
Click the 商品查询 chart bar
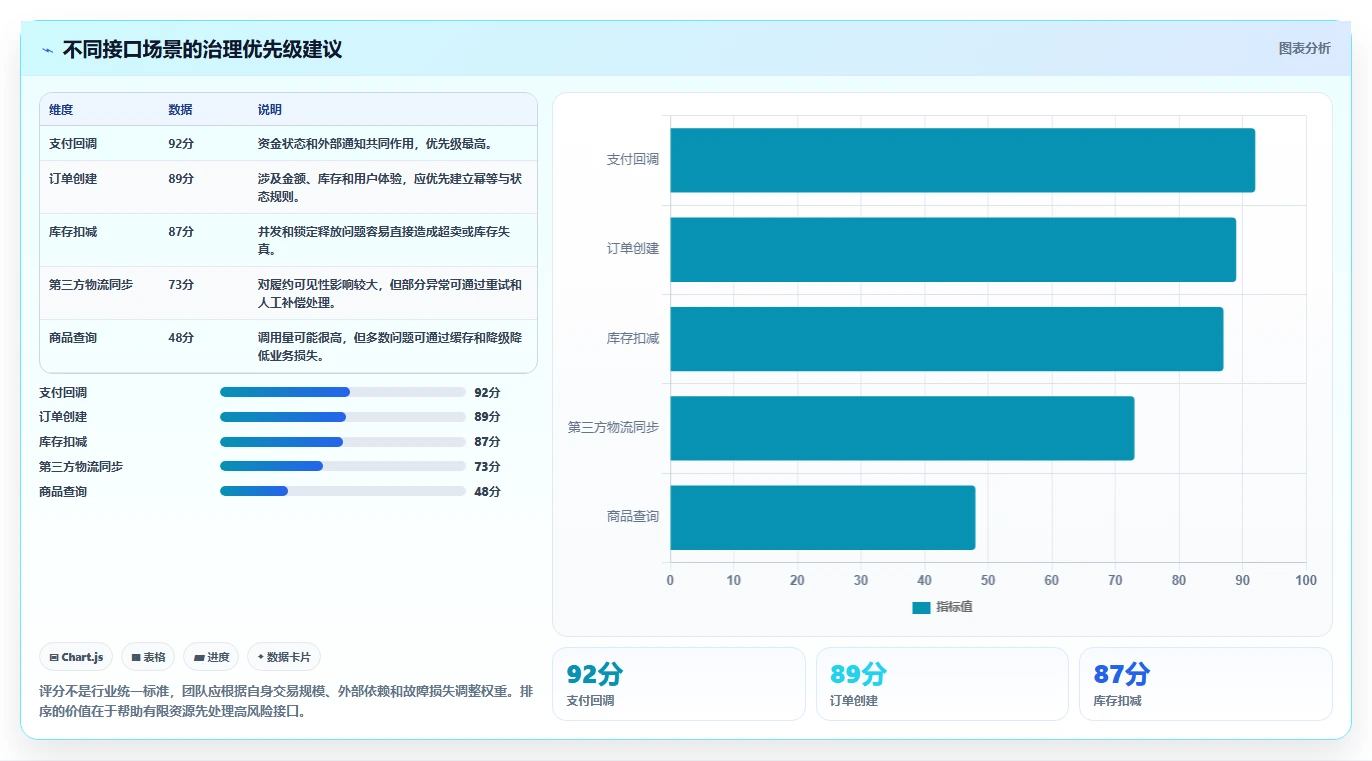[x=822, y=517]
